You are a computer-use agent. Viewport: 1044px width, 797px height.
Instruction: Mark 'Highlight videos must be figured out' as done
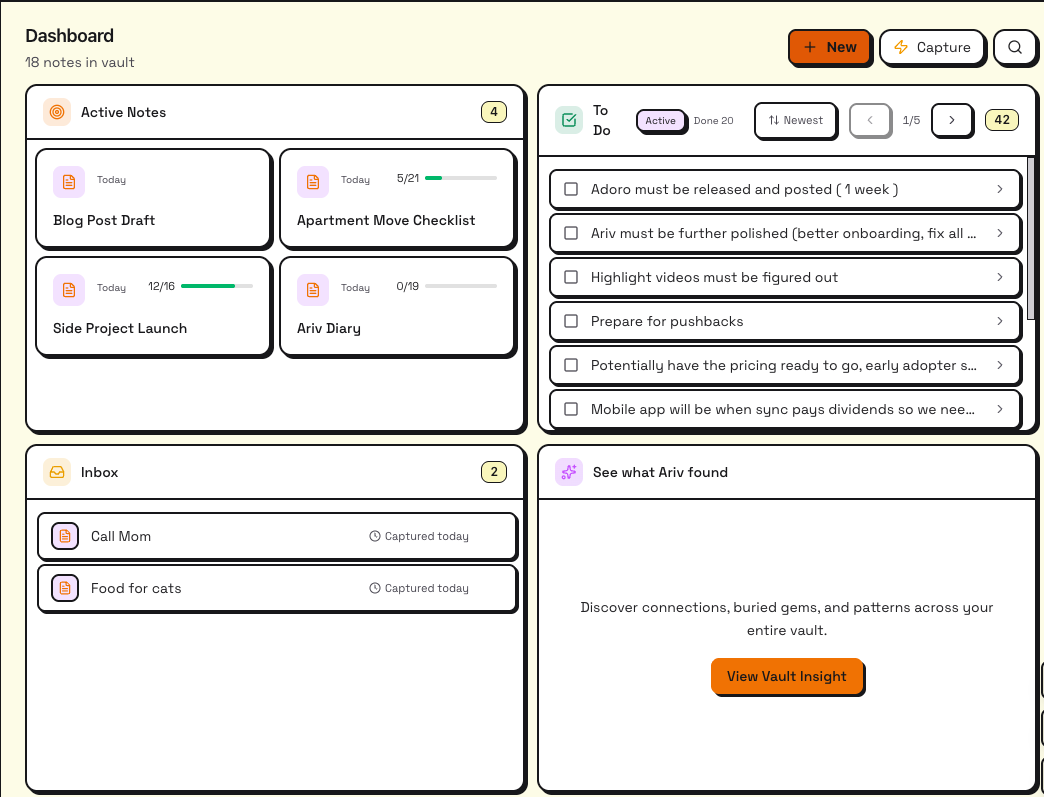point(571,277)
